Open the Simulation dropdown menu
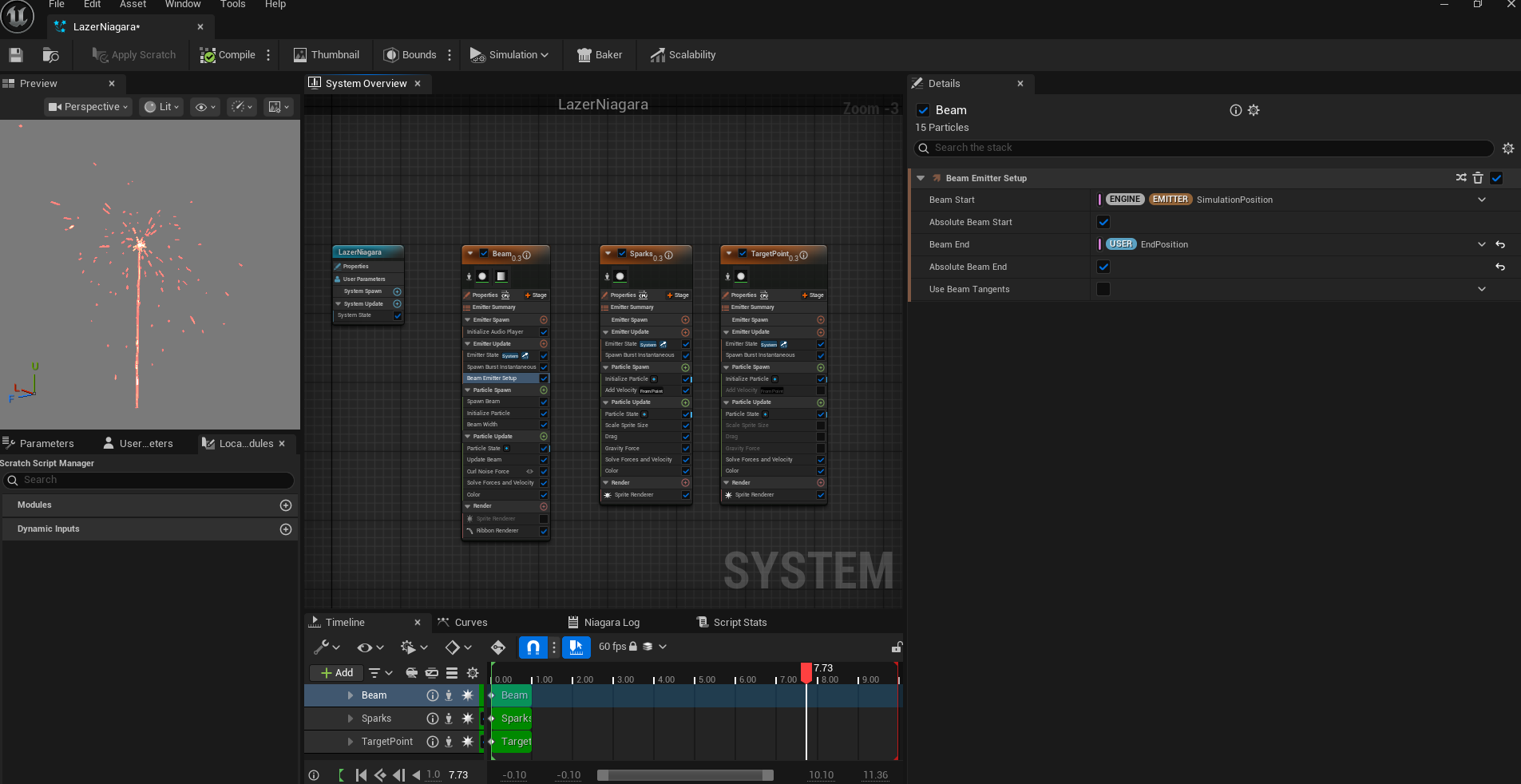 [509, 55]
